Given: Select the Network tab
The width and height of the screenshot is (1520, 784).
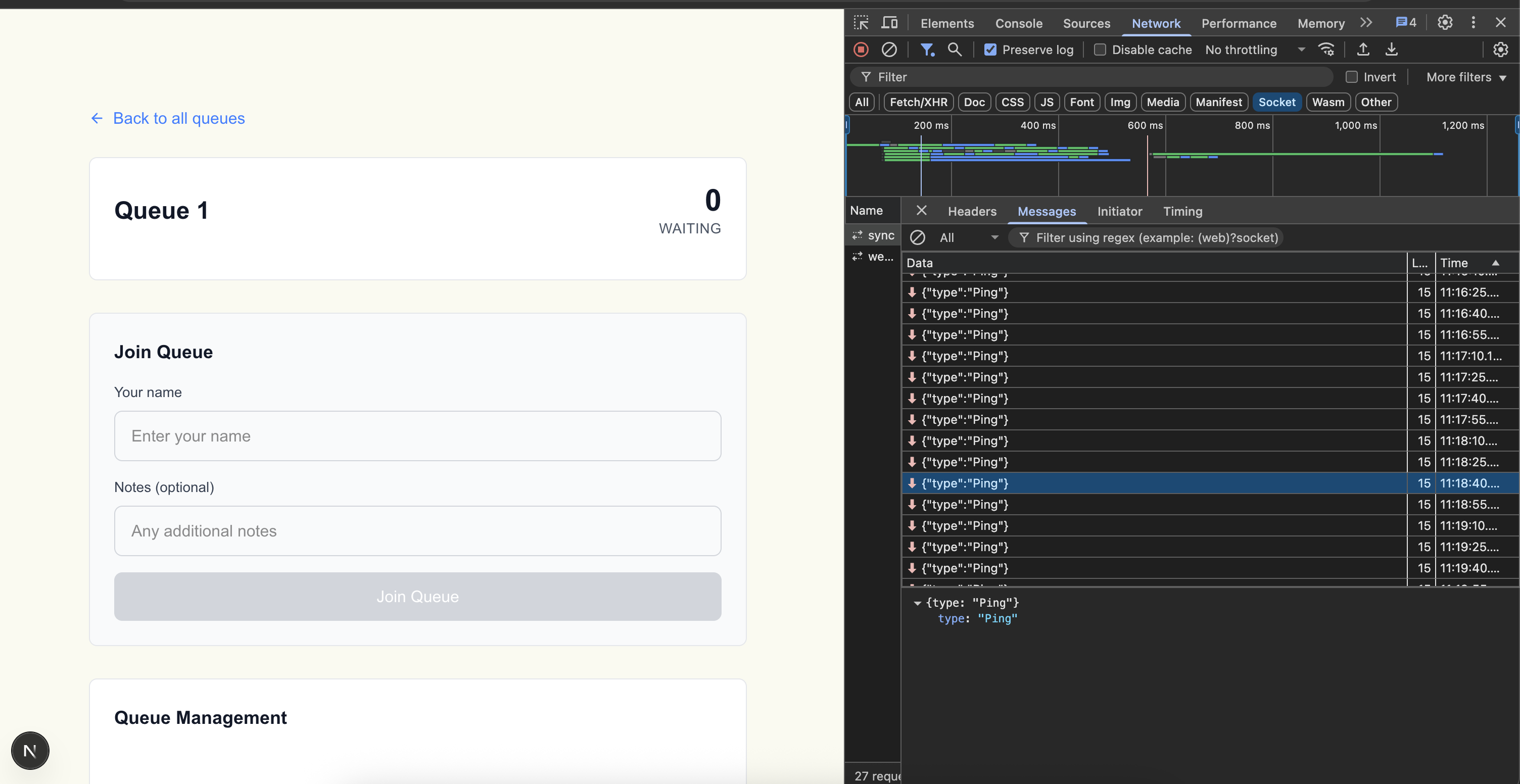Looking at the screenshot, I should coord(1156,24).
